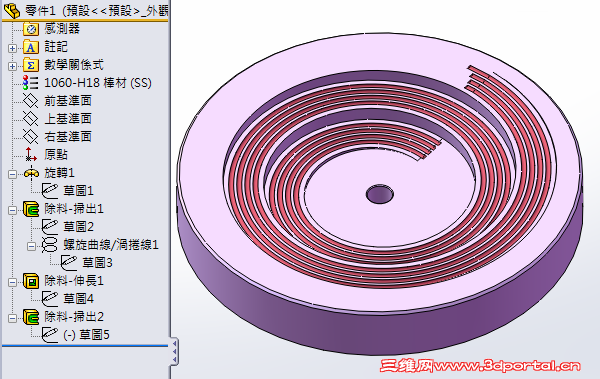Select the 前基準面 label
Viewport: 600px width, 379px height.
(x=68, y=101)
